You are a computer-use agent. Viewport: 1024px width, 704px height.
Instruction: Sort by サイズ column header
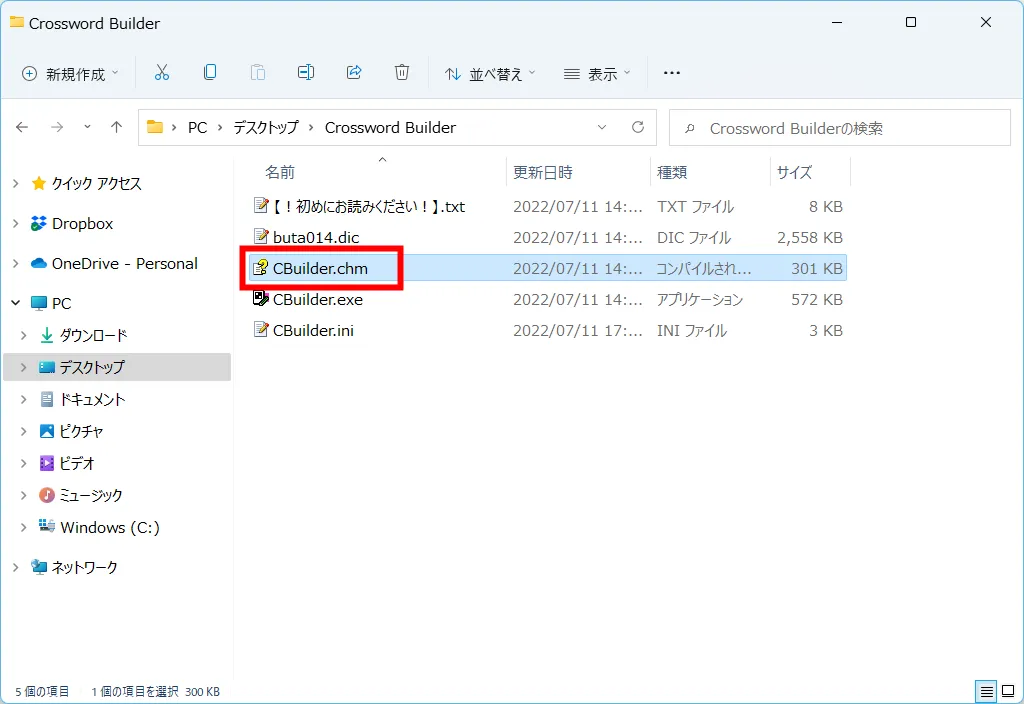pyautogui.click(x=794, y=172)
